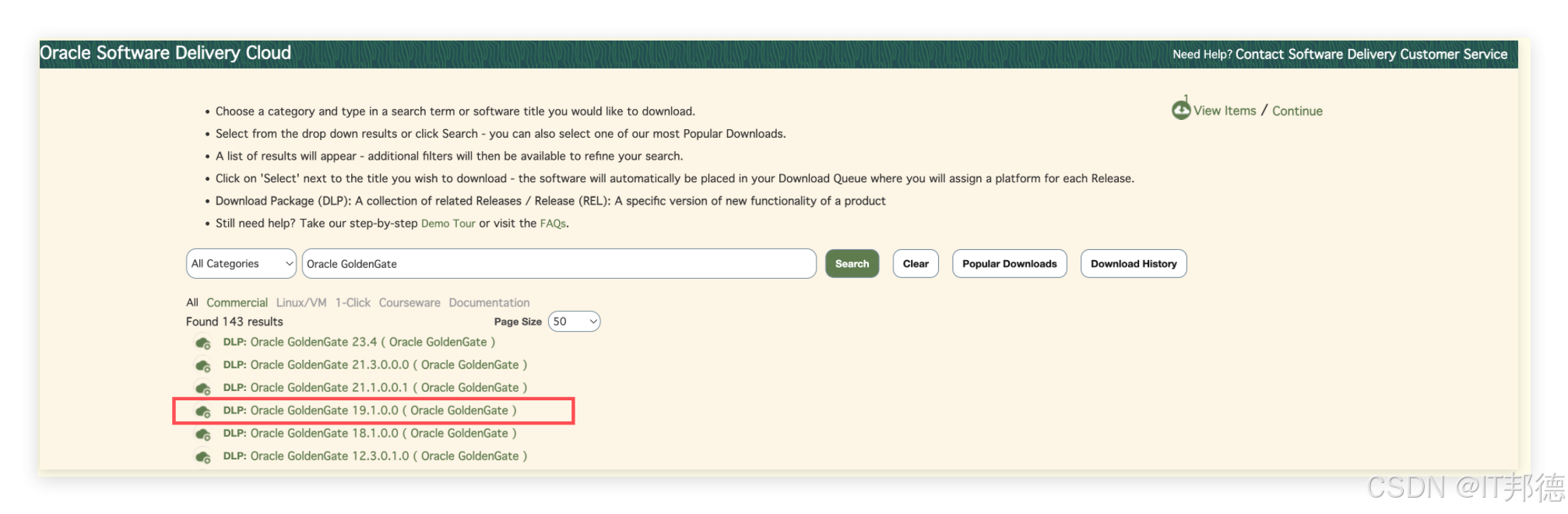Select the Documentation filter tab
Screen dimensions: 1568x514
pyautogui.click(x=489, y=302)
